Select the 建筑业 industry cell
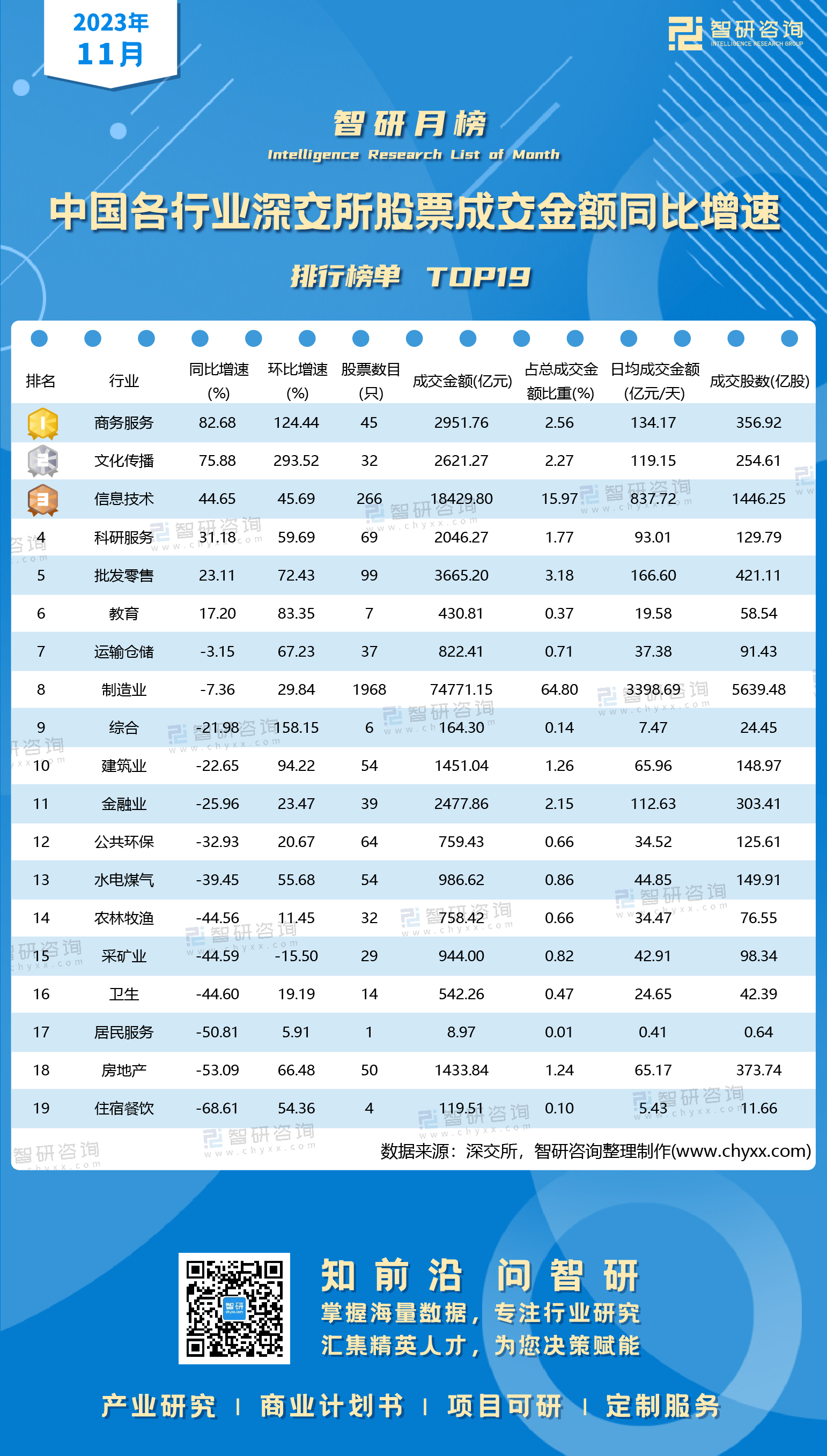The image size is (827, 1456). 124,766
